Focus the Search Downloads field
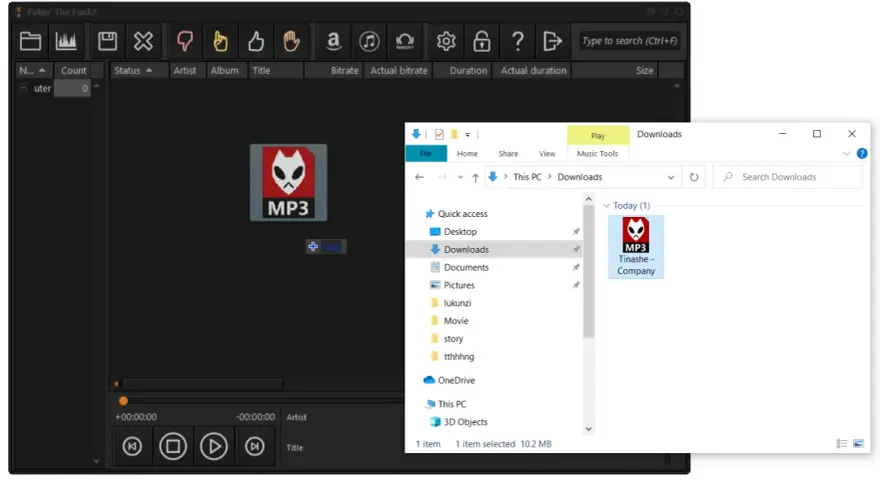880x480 pixels. coord(787,177)
